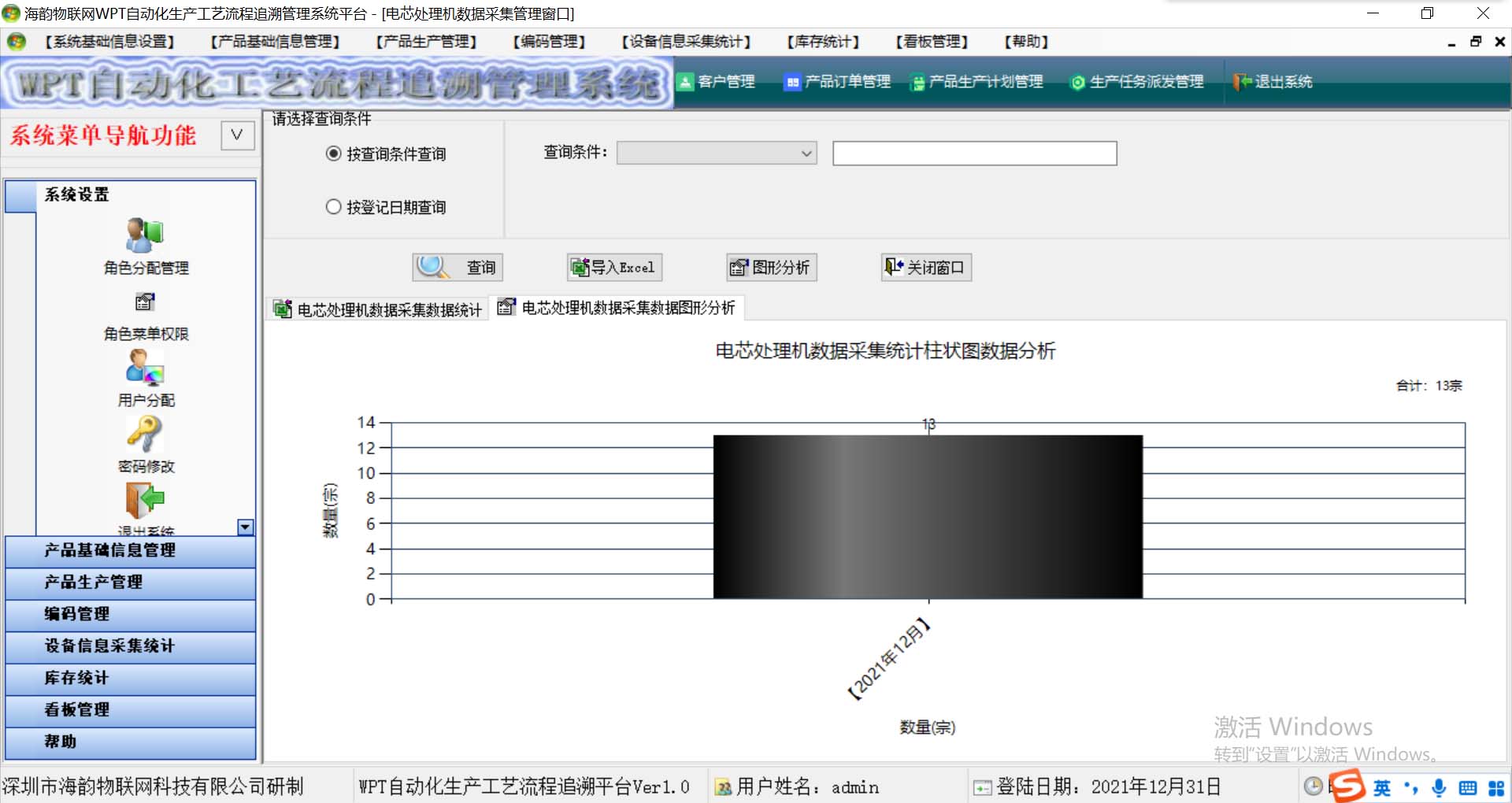Collapse the 系统菜单导航功能 panel with V button
Image resolution: width=1512 pixels, height=803 pixels.
[237, 135]
